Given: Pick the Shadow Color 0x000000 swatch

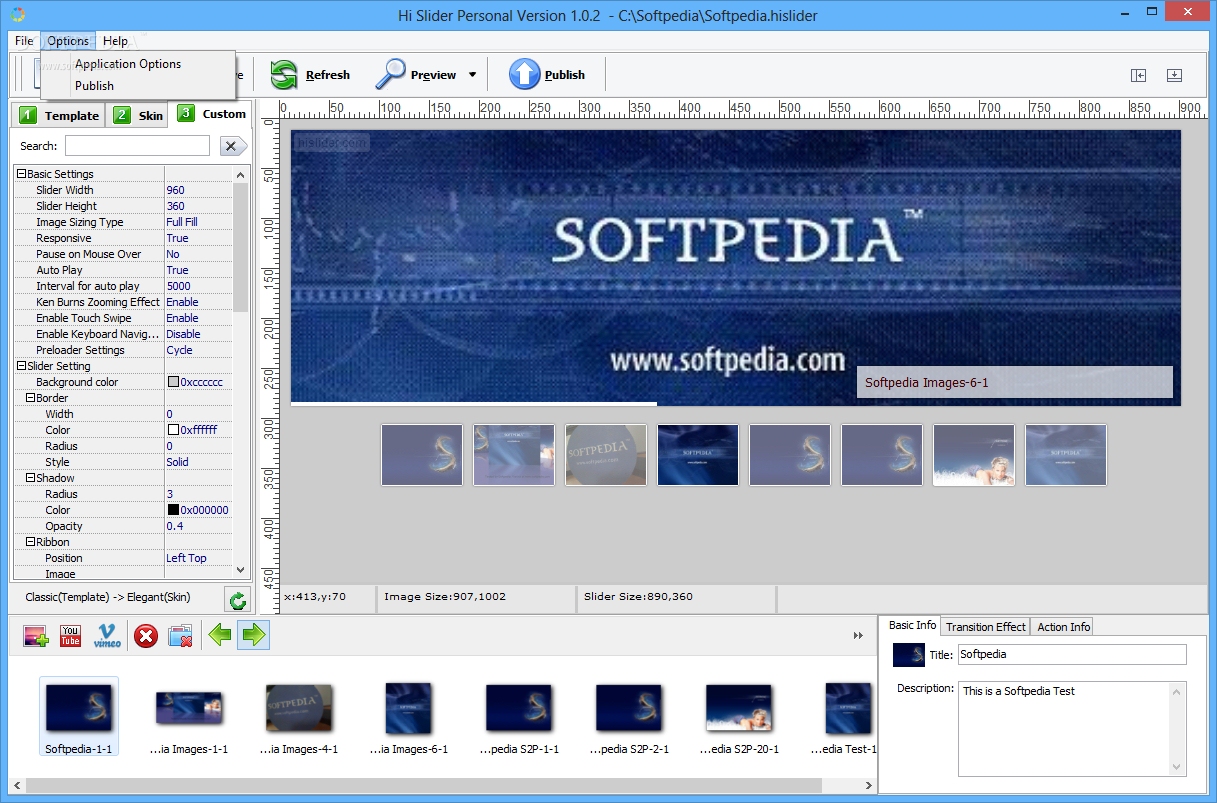Looking at the screenshot, I should pyautogui.click(x=174, y=510).
